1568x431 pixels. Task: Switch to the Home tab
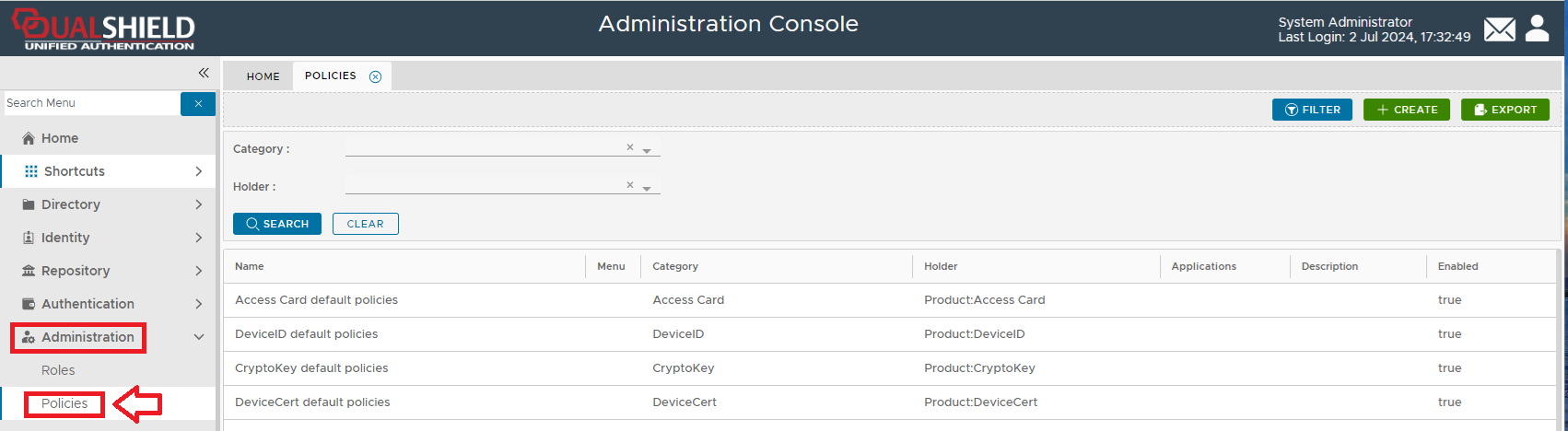[x=263, y=76]
